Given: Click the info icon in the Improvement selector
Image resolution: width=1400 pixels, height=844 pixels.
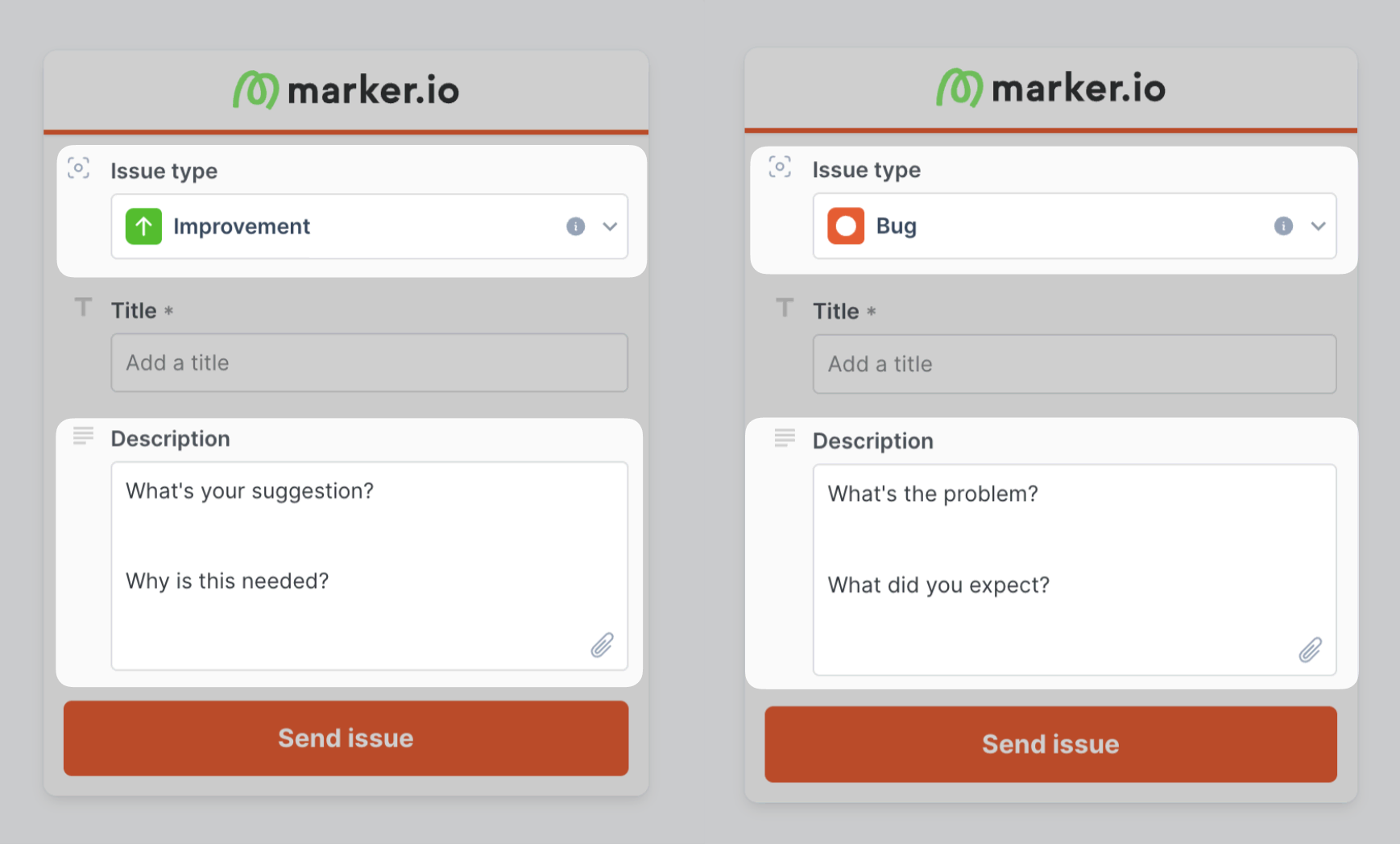Looking at the screenshot, I should click(575, 226).
